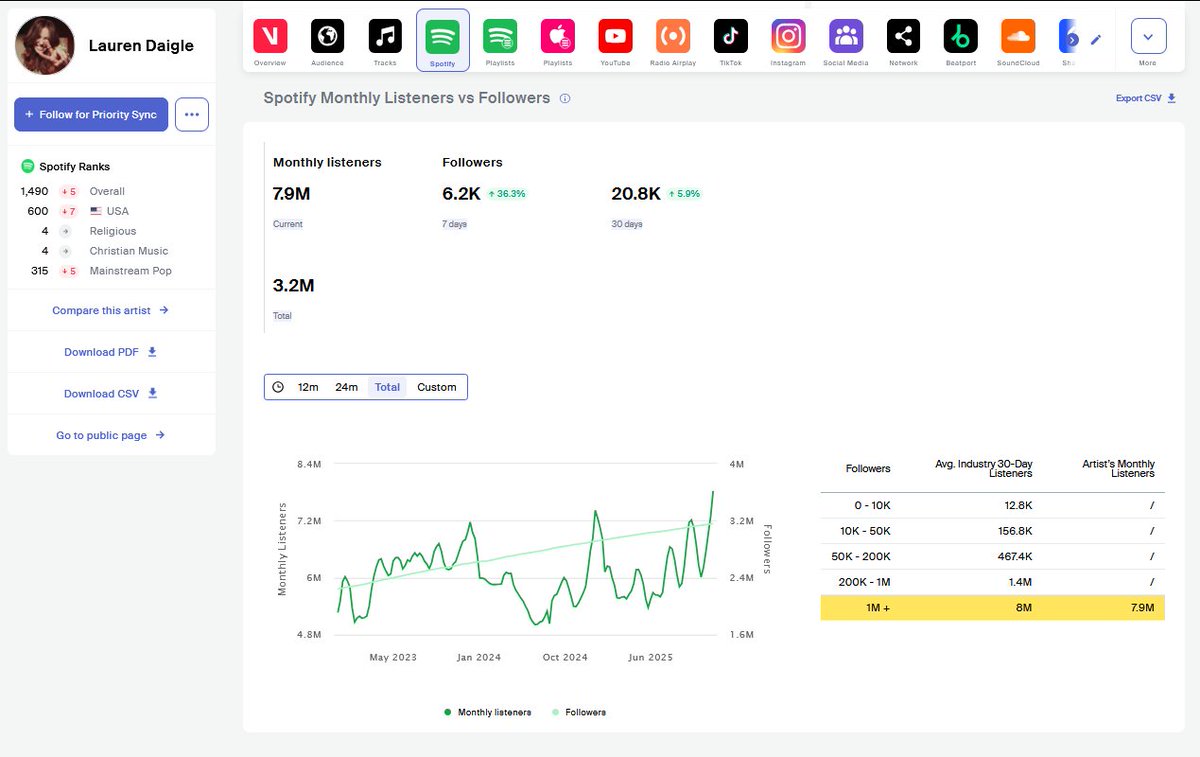1200x757 pixels.
Task: Toggle Monthly listeners legend series
Action: (x=488, y=712)
